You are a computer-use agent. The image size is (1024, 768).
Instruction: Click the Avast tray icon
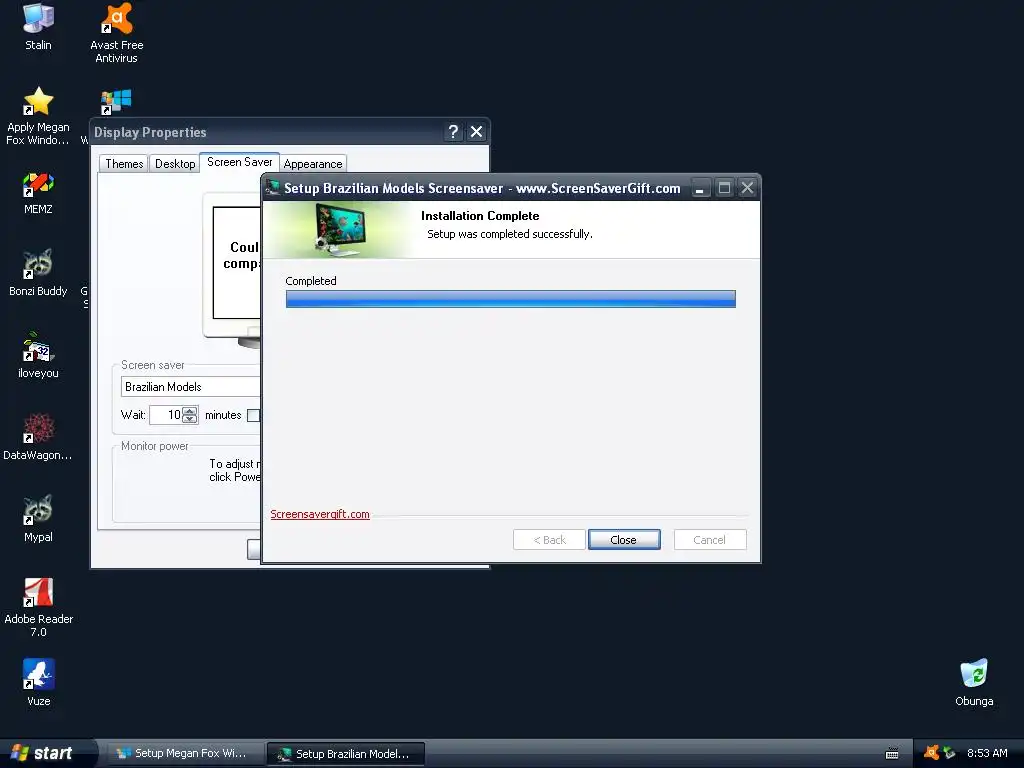(931, 753)
